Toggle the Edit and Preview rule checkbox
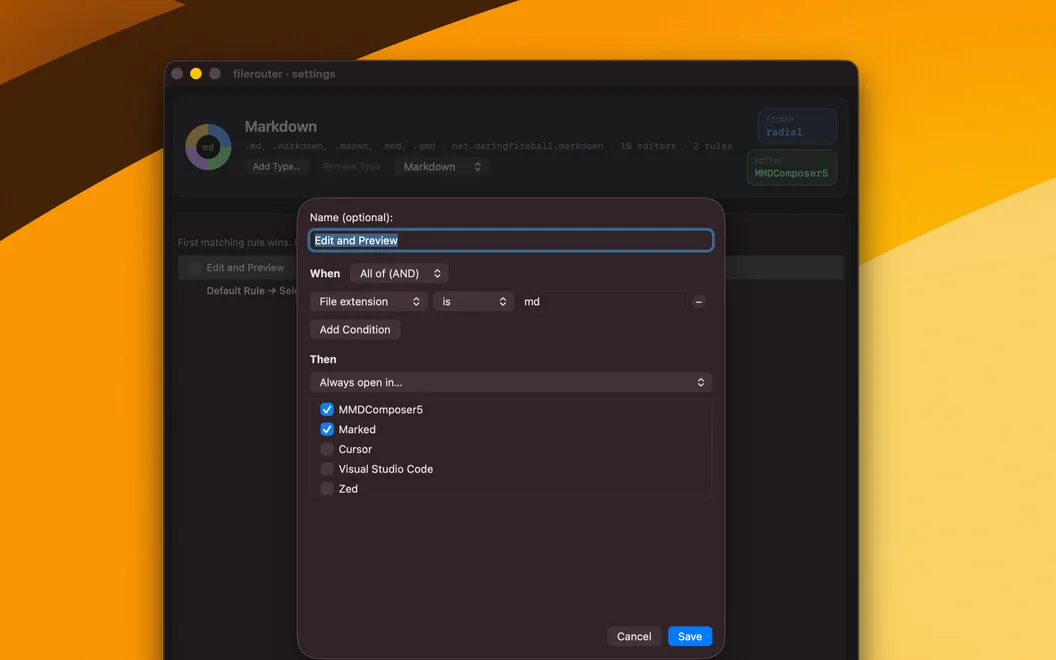 point(194,267)
